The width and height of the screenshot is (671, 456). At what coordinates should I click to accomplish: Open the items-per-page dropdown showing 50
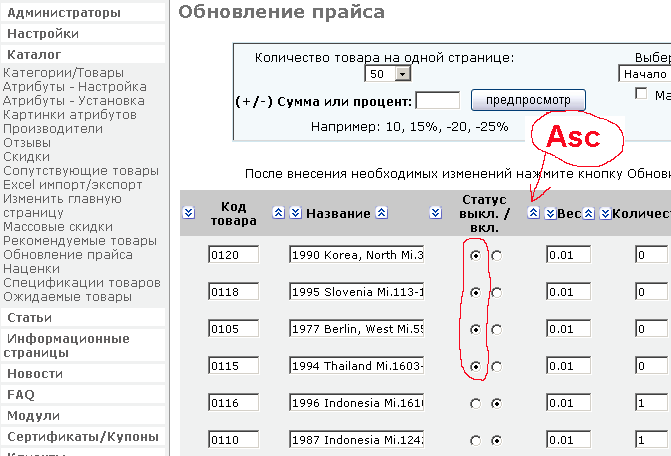388,74
